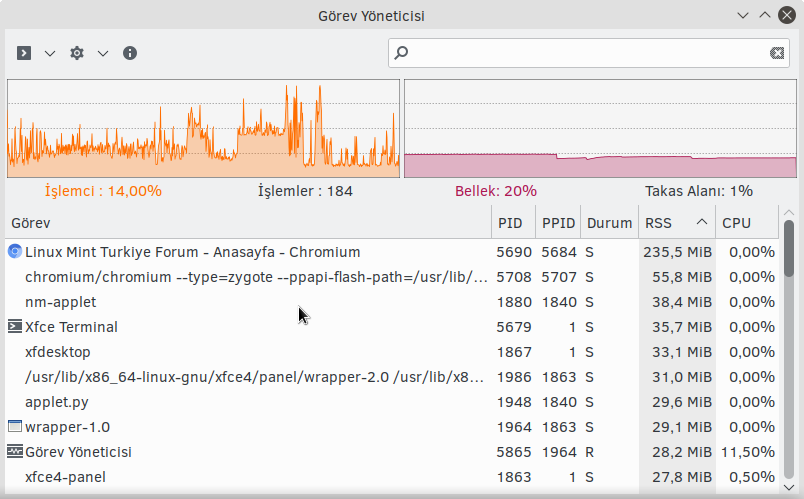The image size is (804, 499).
Task: Sort by the Görev column header
Action: pyautogui.click(x=248, y=223)
